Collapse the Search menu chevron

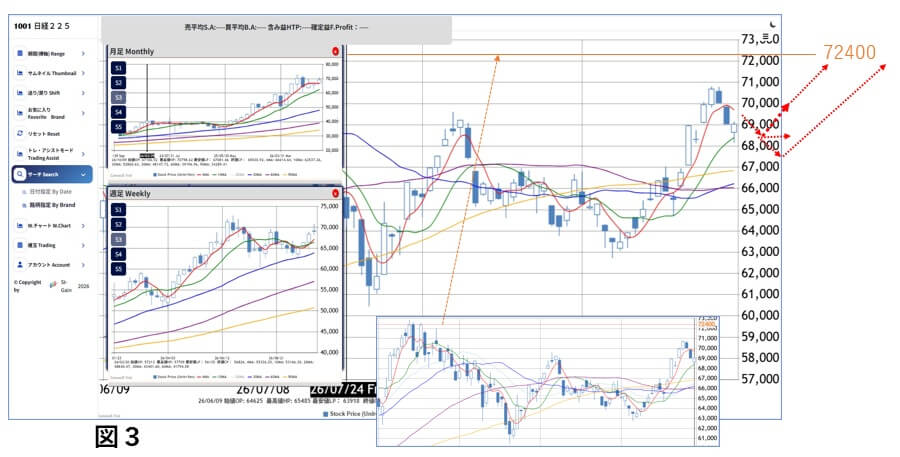(83, 174)
